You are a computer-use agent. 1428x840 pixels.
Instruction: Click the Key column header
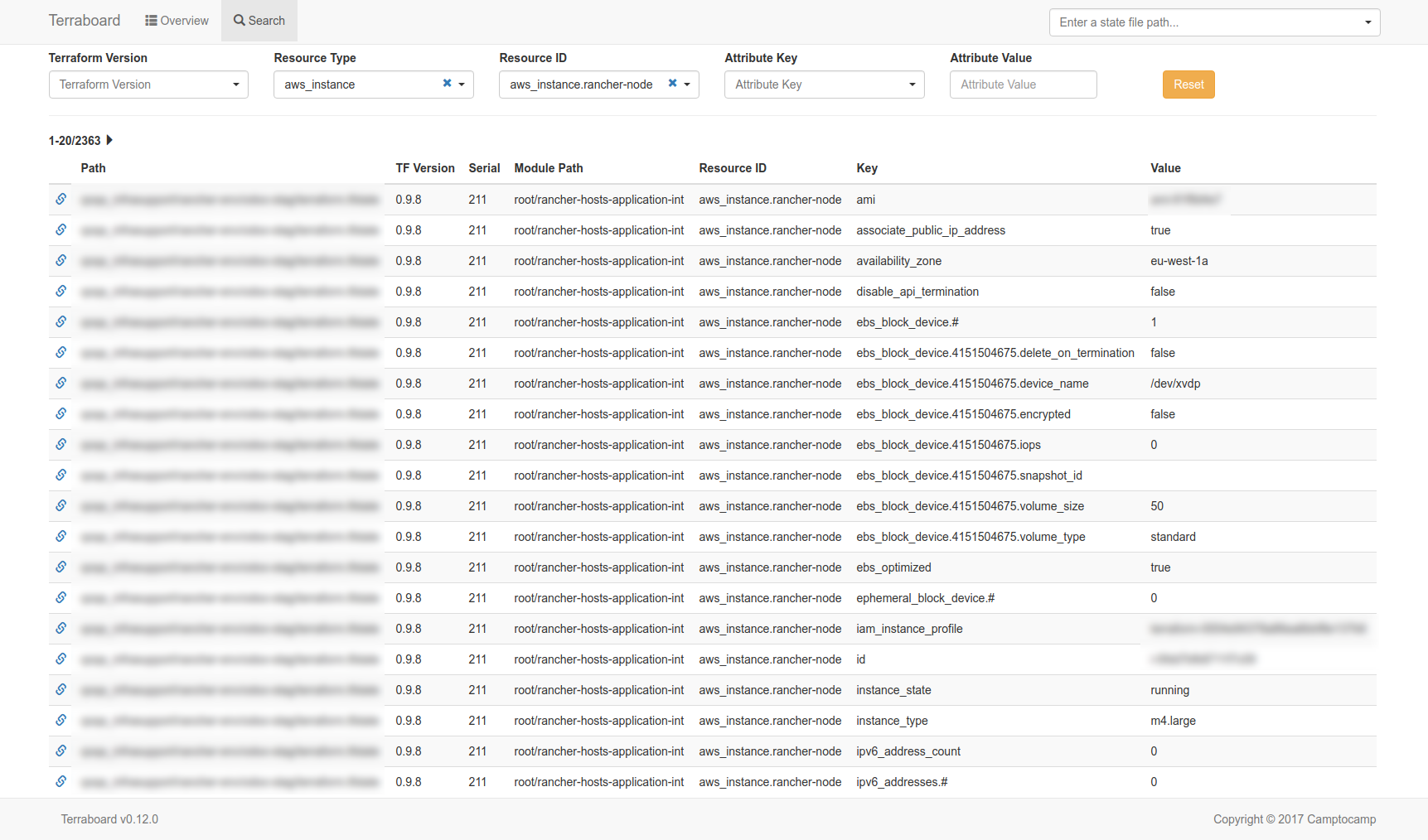867,168
